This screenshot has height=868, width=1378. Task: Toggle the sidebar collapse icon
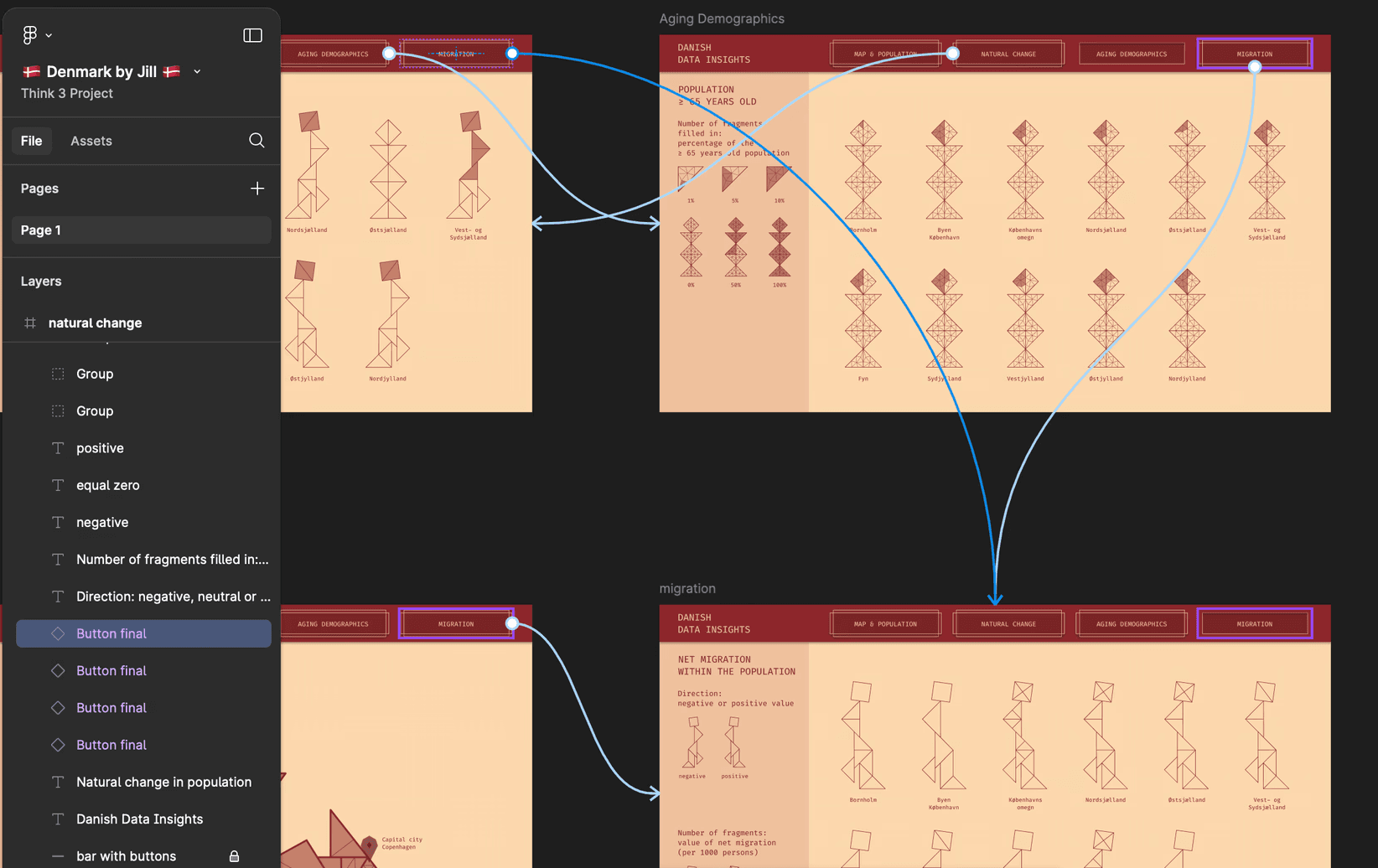(x=252, y=35)
